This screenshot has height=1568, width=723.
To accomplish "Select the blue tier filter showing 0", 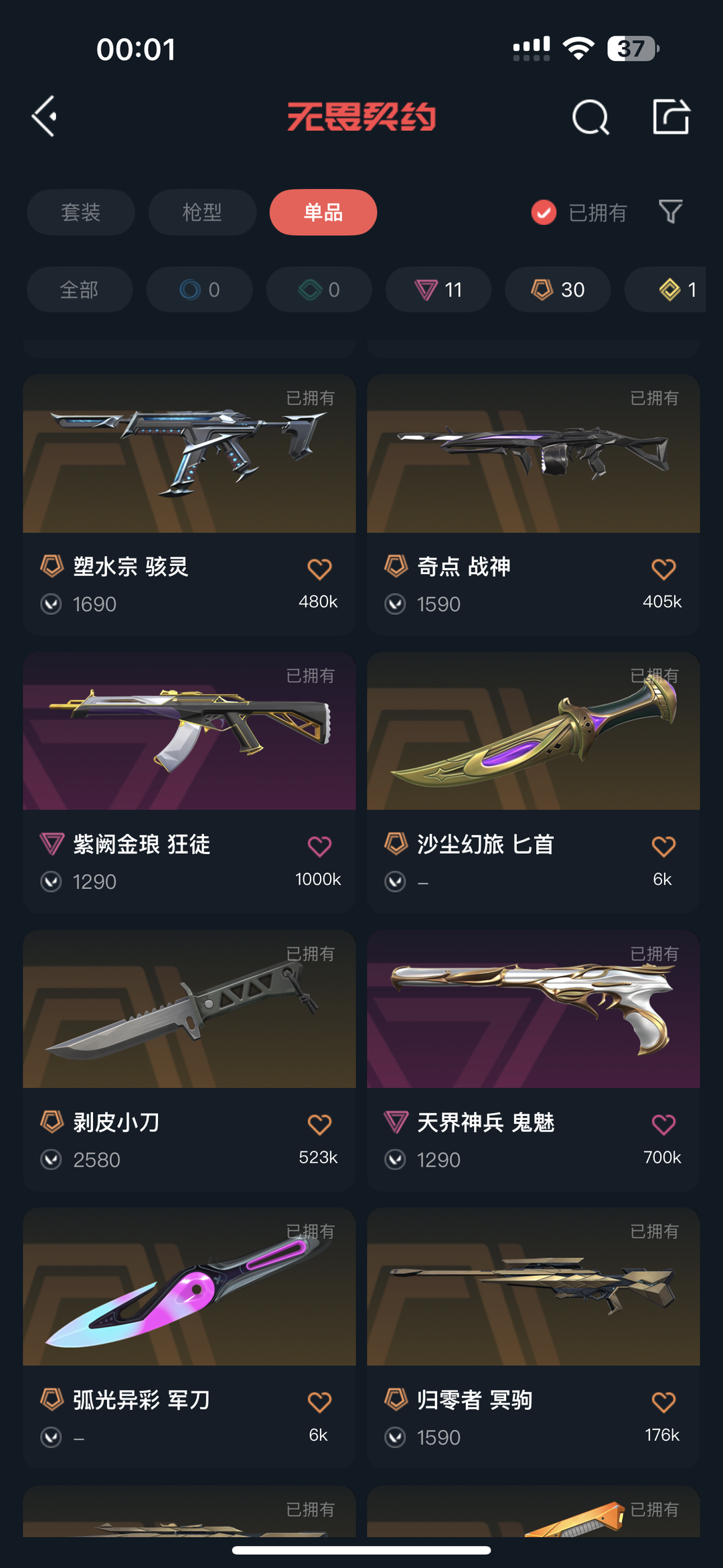I will click(x=199, y=289).
